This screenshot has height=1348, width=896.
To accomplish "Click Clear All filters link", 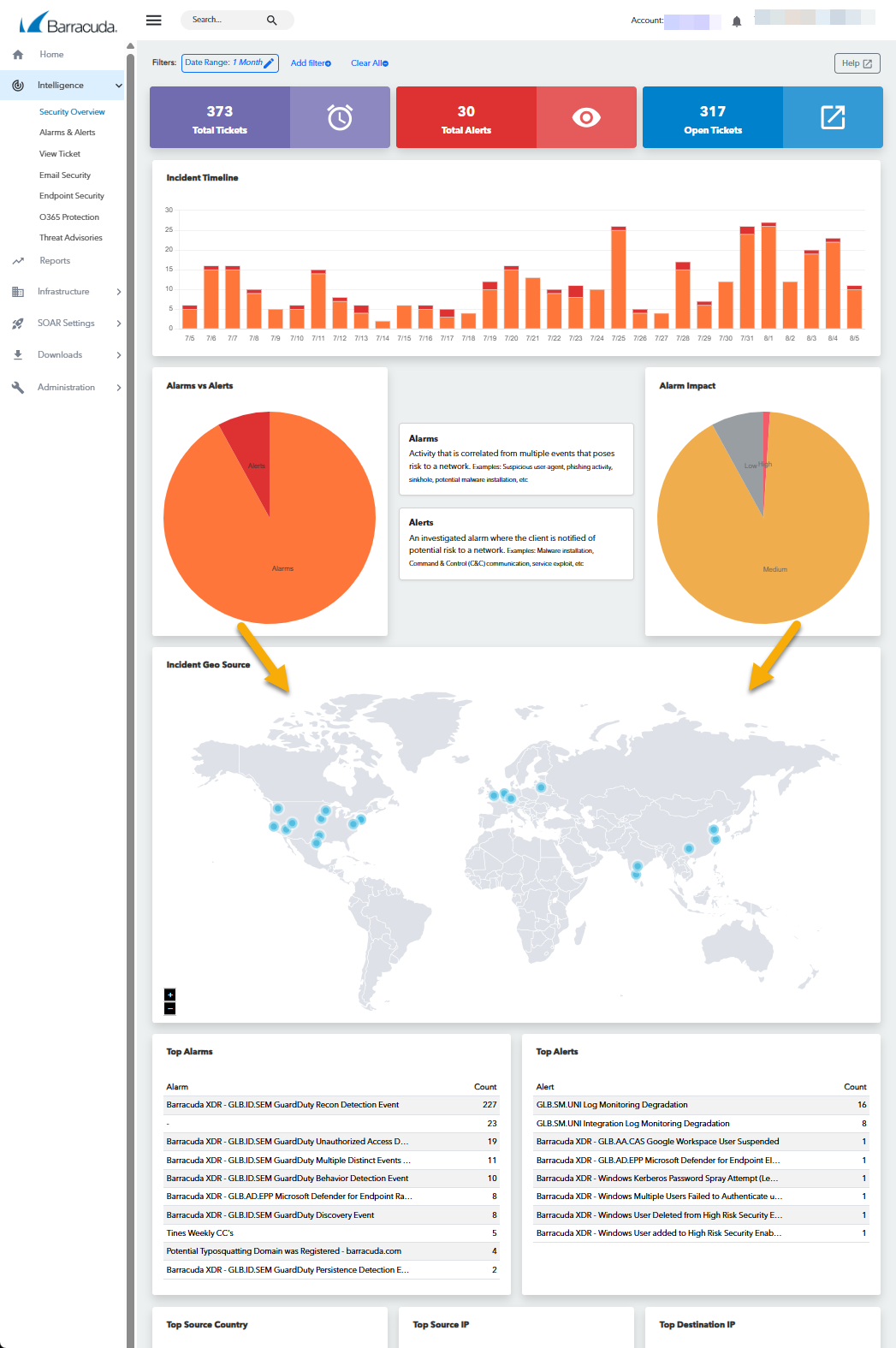I will pos(370,63).
